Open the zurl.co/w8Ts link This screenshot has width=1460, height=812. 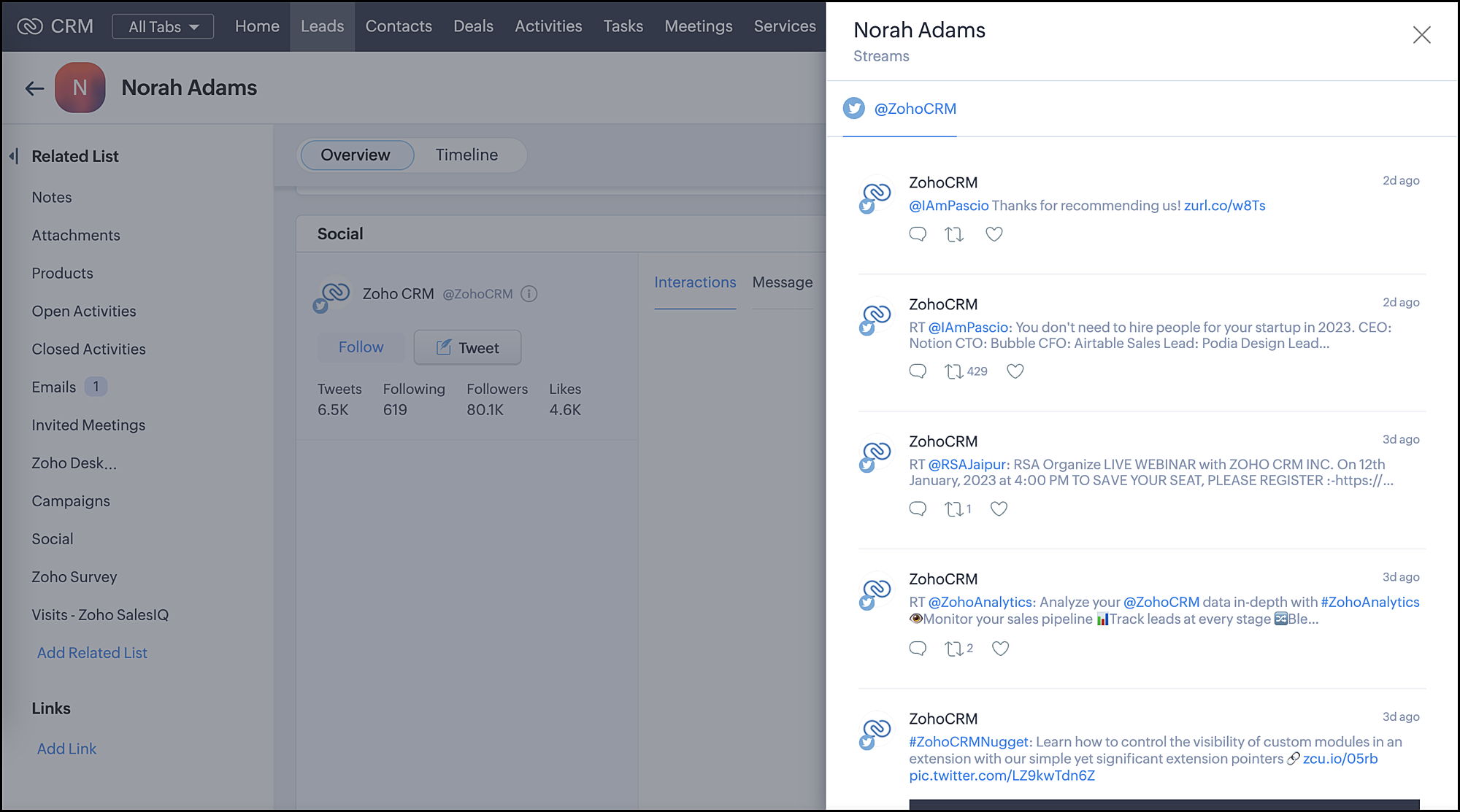[1224, 206]
